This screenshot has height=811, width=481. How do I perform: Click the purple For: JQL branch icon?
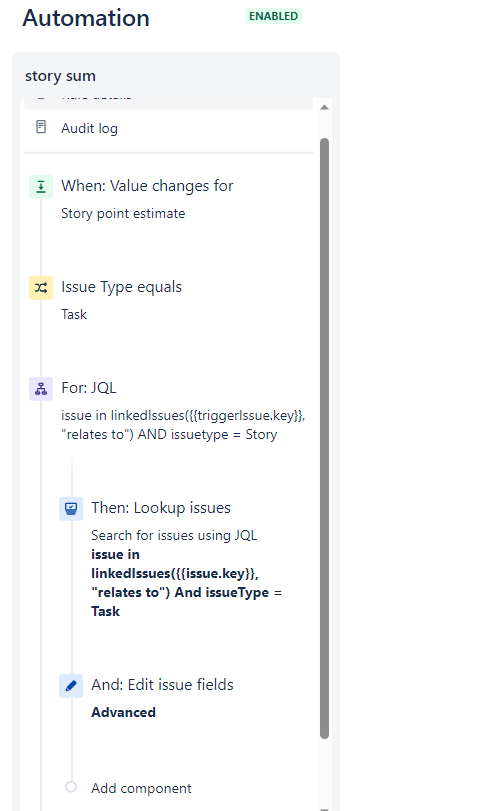point(41,389)
